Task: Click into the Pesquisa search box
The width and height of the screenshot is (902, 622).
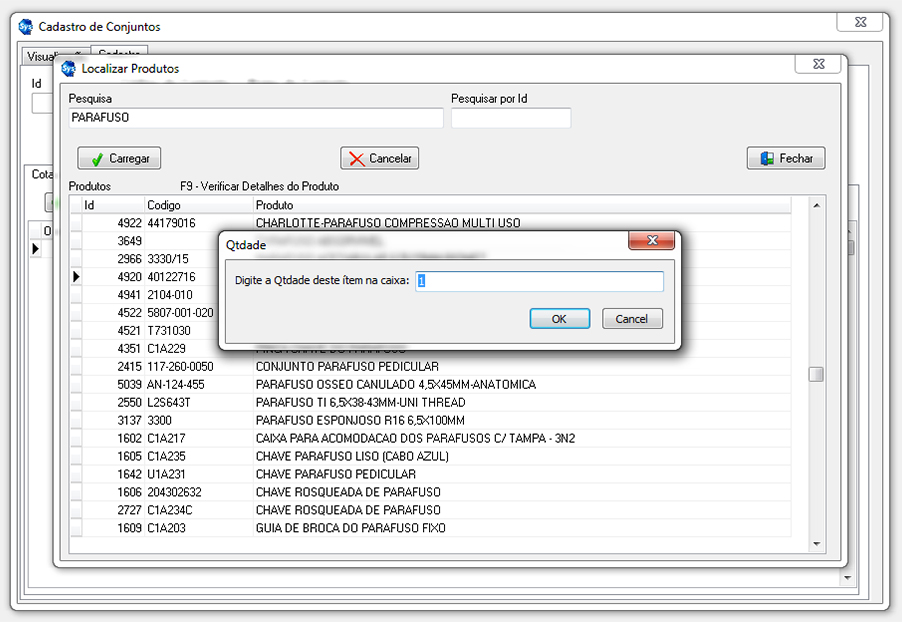Action: point(255,118)
